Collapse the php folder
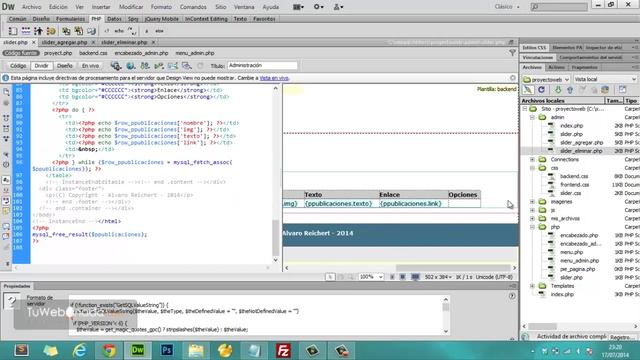640x360 pixels. pyautogui.click(x=532, y=227)
